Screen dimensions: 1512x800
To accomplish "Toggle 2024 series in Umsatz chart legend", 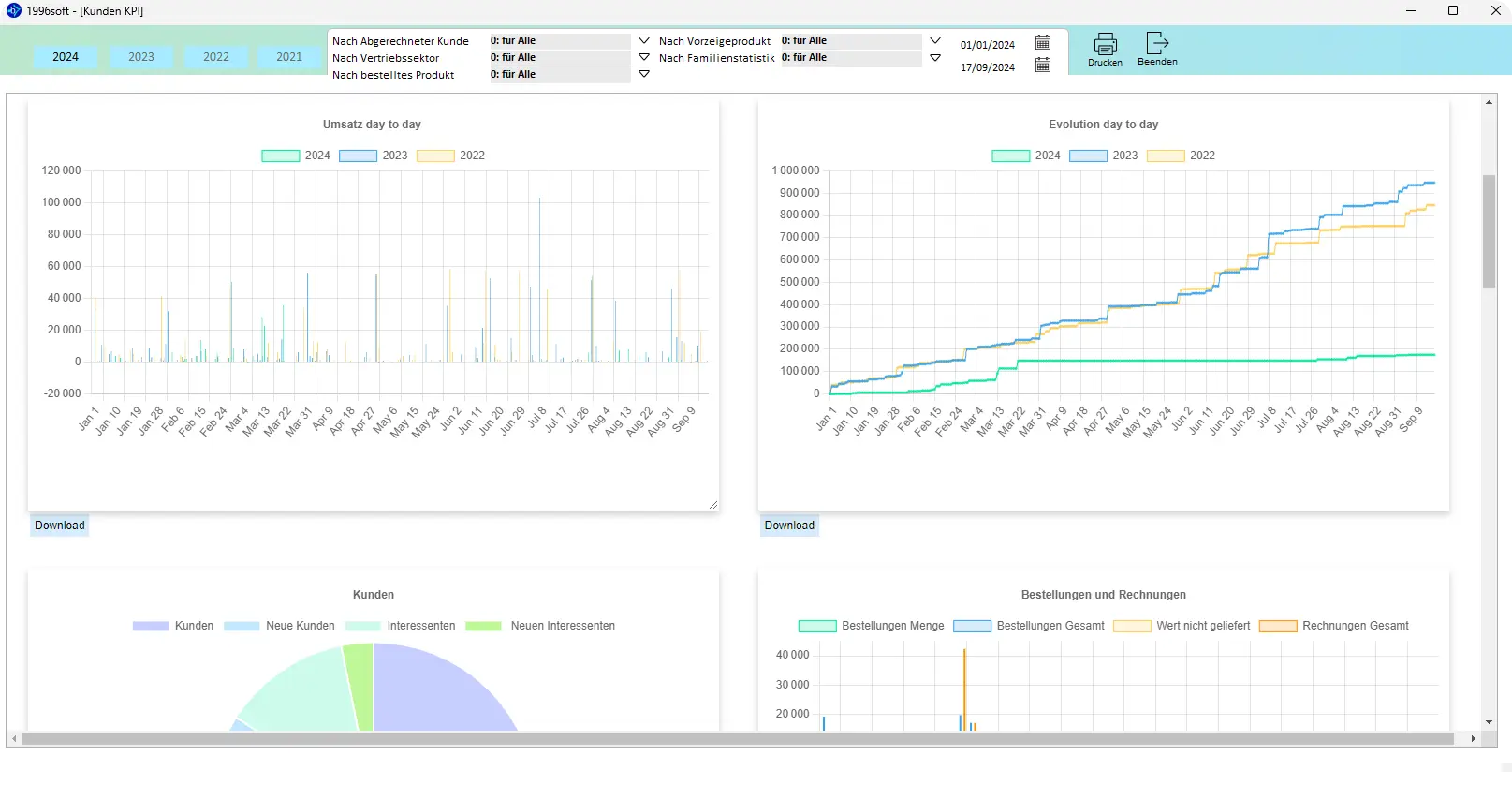I will 295,156.
